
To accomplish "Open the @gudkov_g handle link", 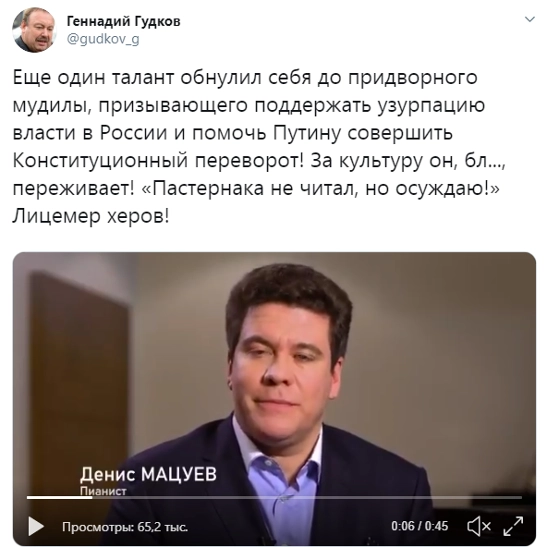I will [x=103, y=39].
